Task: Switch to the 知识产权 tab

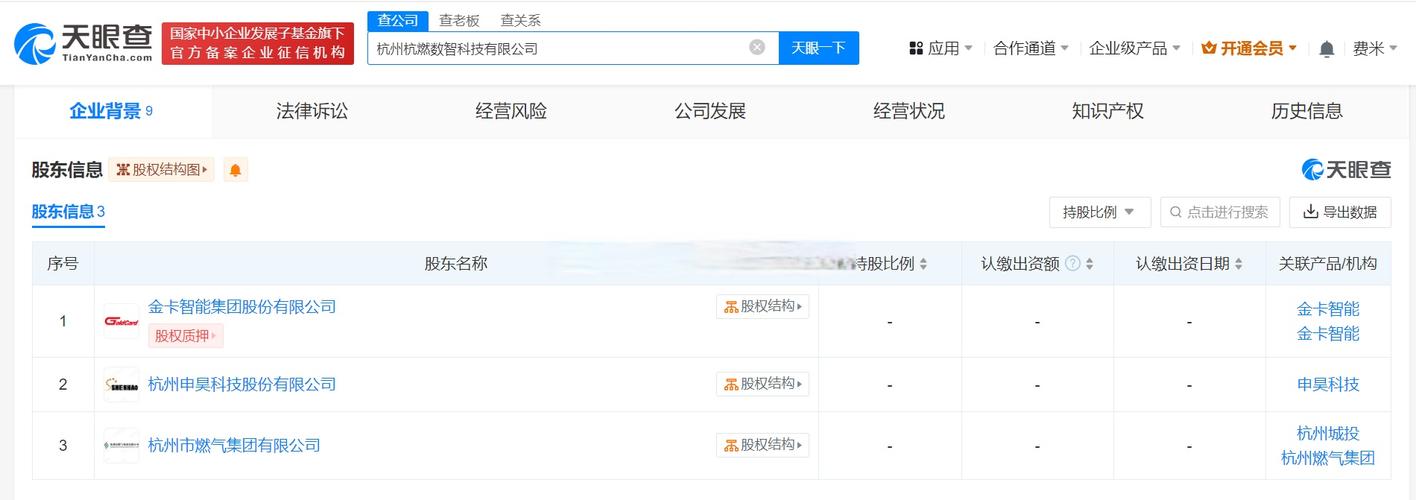Action: click(1108, 111)
